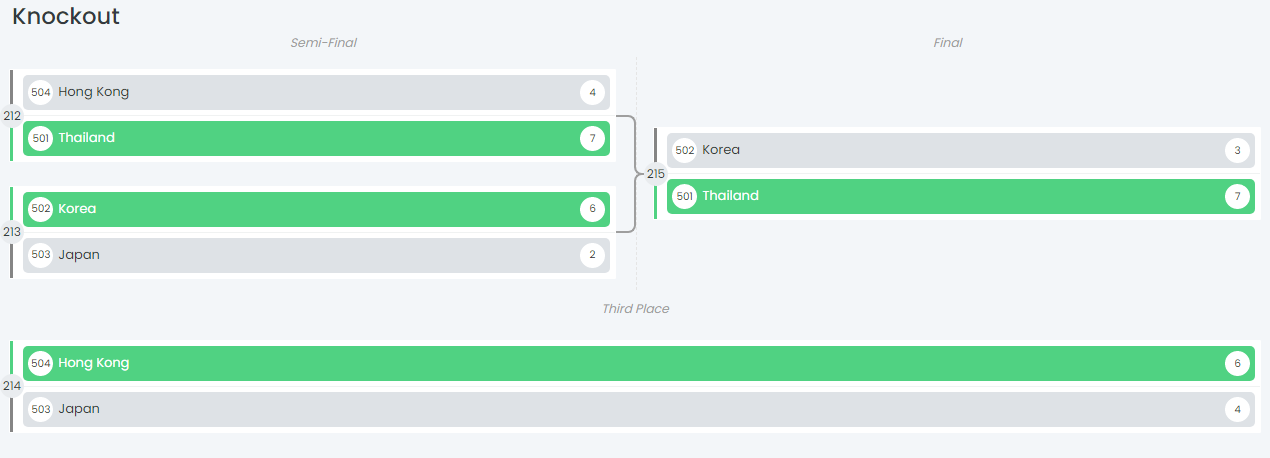Viewport: 1270px width, 458px height.
Task: Click Thailand's 501 seed badge in Semi-Final
Action: (x=41, y=138)
